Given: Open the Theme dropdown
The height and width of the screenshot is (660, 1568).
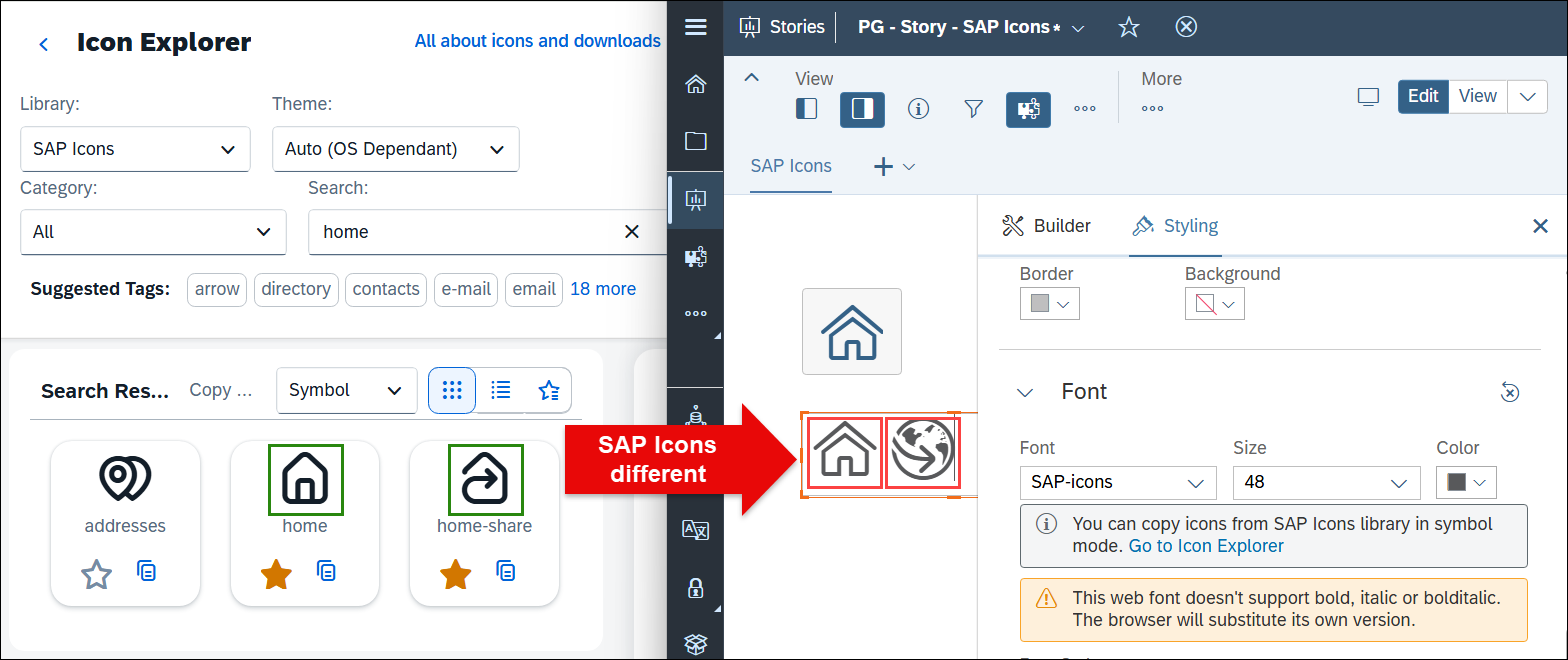Looking at the screenshot, I should coord(396,149).
